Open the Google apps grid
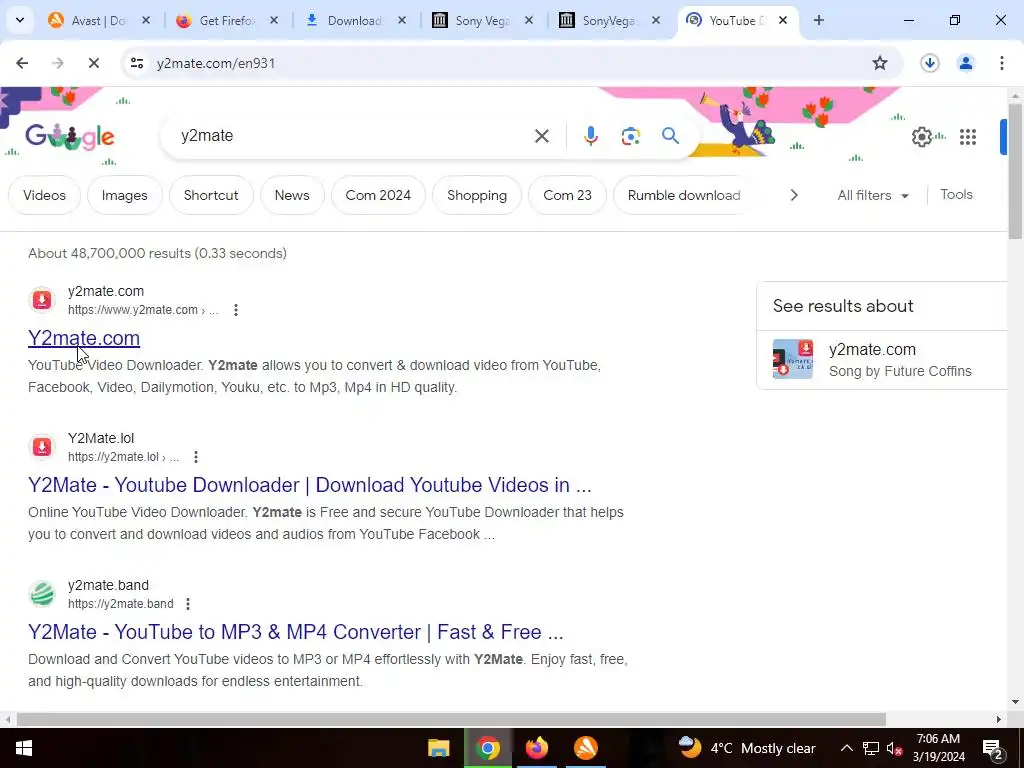The width and height of the screenshot is (1024, 768). click(968, 137)
